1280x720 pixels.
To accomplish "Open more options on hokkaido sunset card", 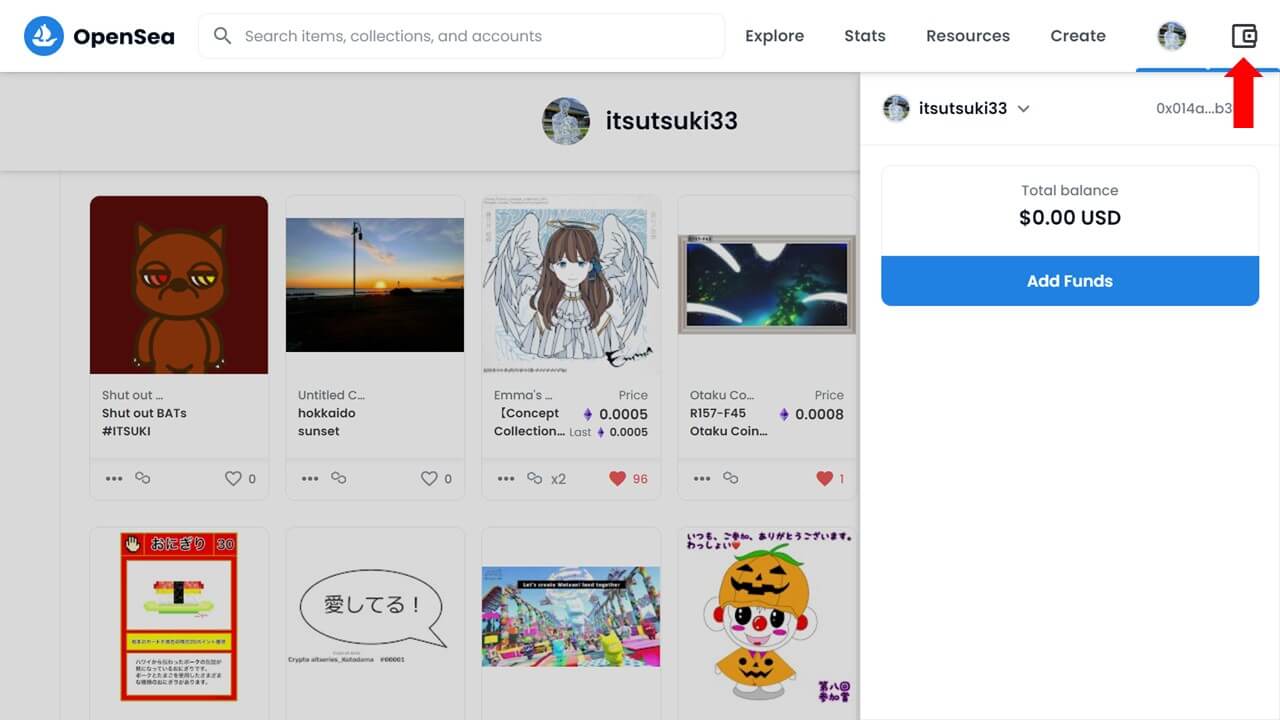I will click(310, 479).
